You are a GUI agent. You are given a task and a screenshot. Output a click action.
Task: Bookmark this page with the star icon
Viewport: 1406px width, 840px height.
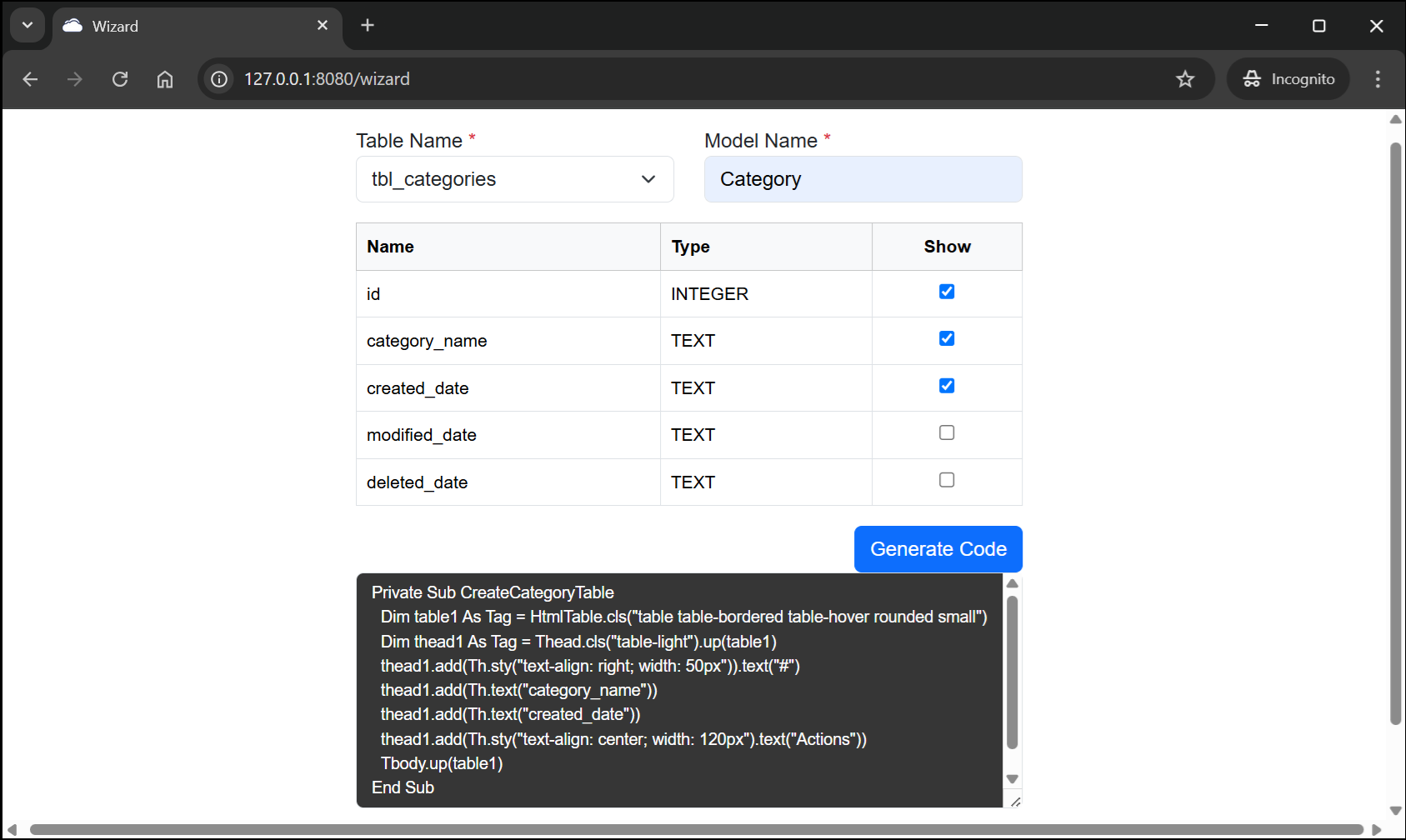point(1184,79)
